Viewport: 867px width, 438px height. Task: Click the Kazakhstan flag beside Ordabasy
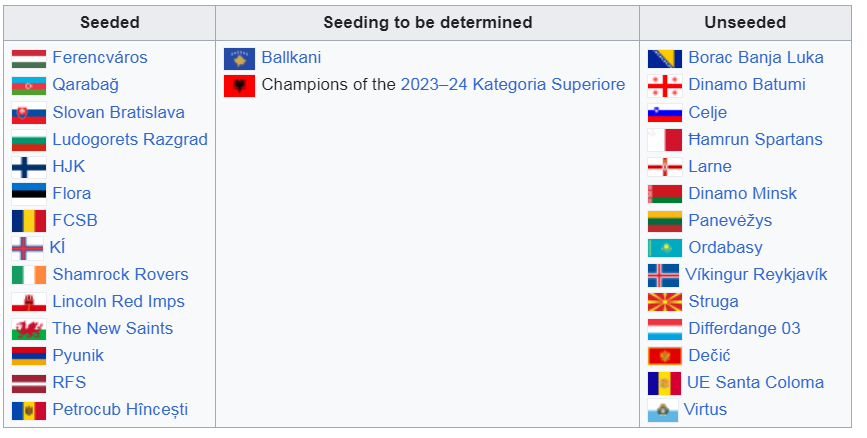point(664,248)
